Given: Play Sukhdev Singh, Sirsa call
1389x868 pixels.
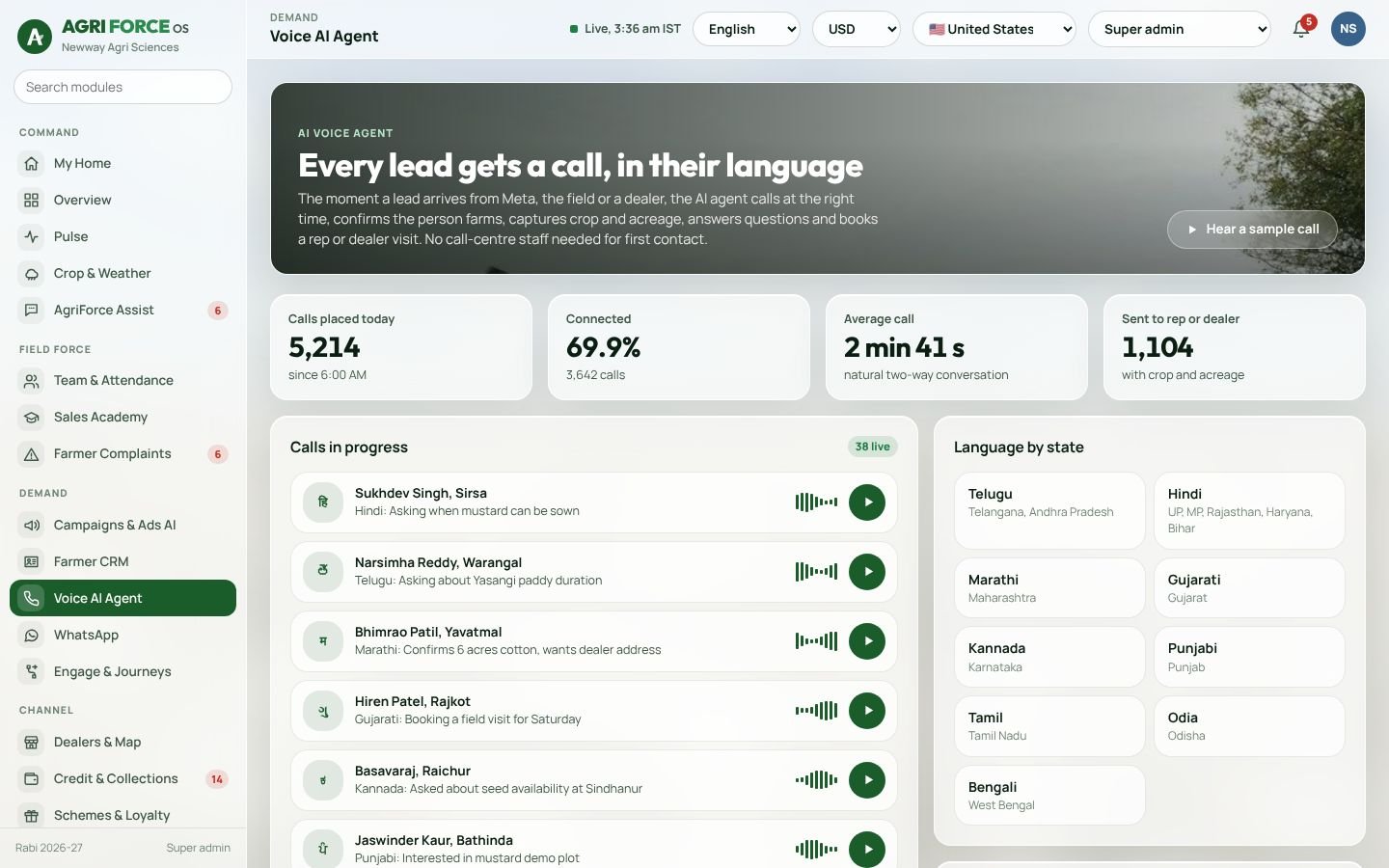Looking at the screenshot, I should pos(867,502).
